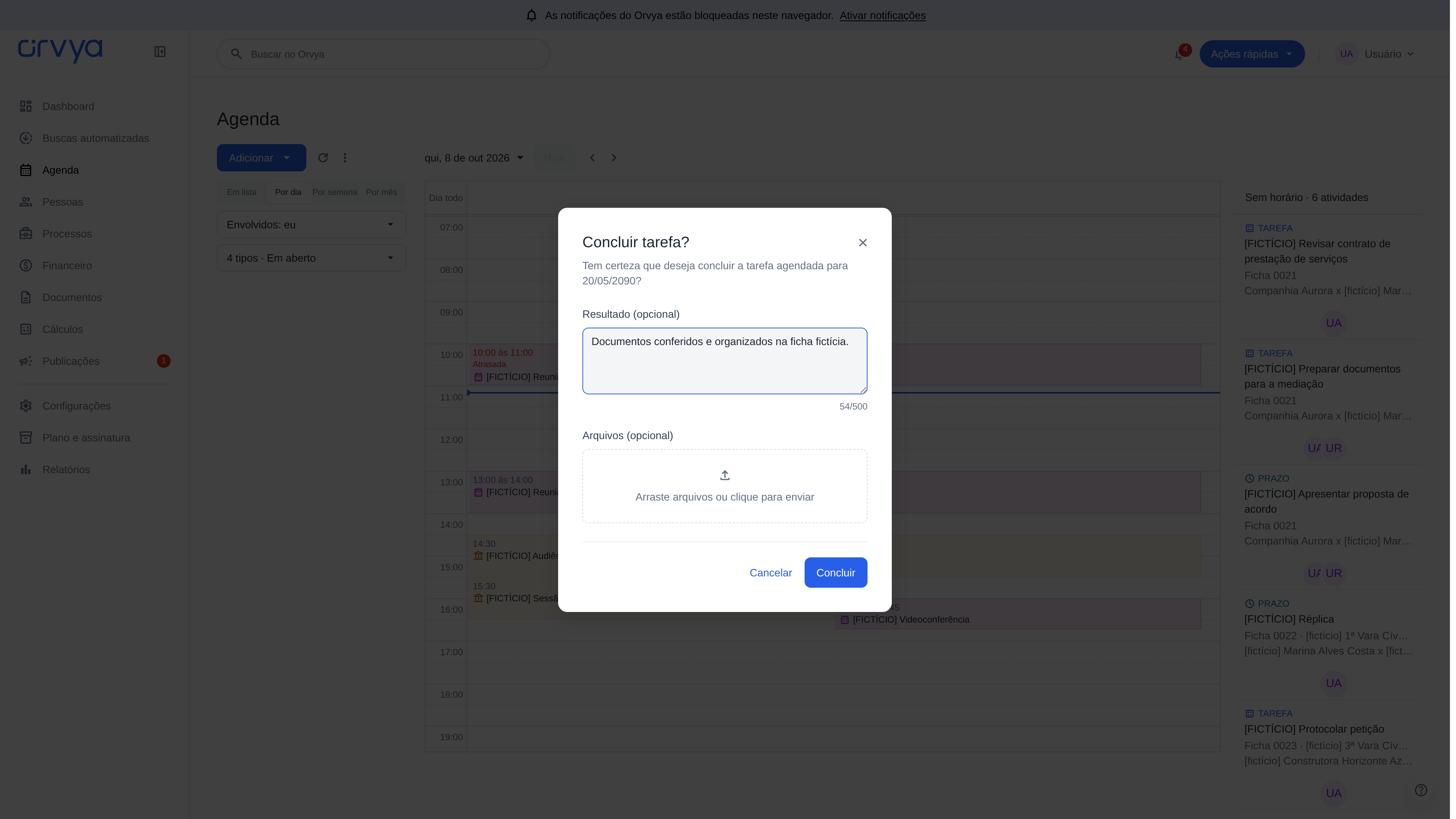Cancel the task completion dialog
This screenshot has width=1456, height=819.
770,573
